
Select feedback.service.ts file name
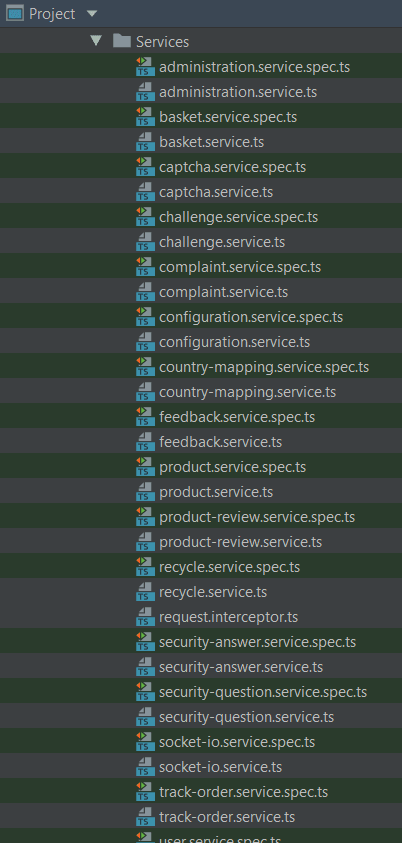click(x=220, y=442)
